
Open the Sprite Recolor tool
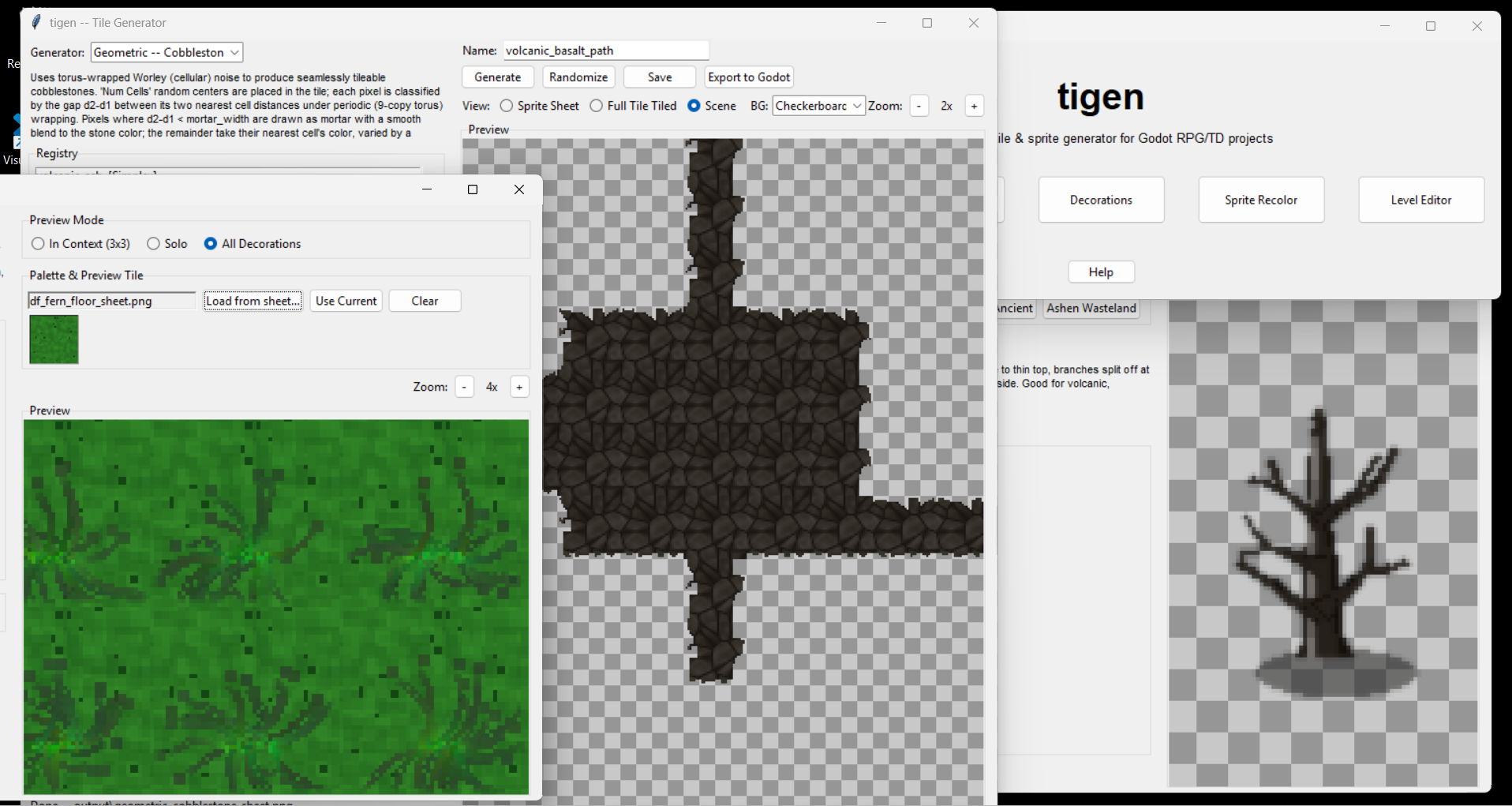(x=1260, y=200)
